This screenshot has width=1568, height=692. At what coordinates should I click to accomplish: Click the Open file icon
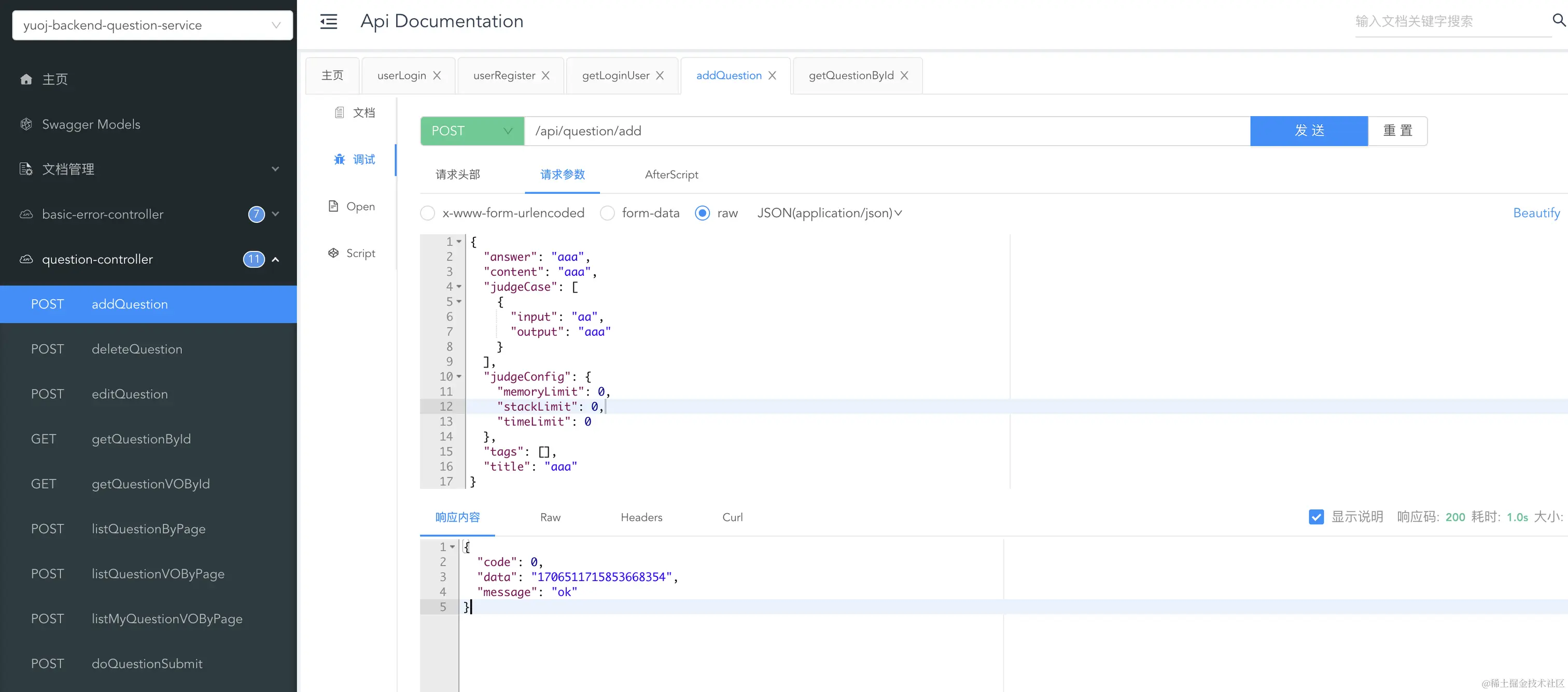tap(333, 206)
